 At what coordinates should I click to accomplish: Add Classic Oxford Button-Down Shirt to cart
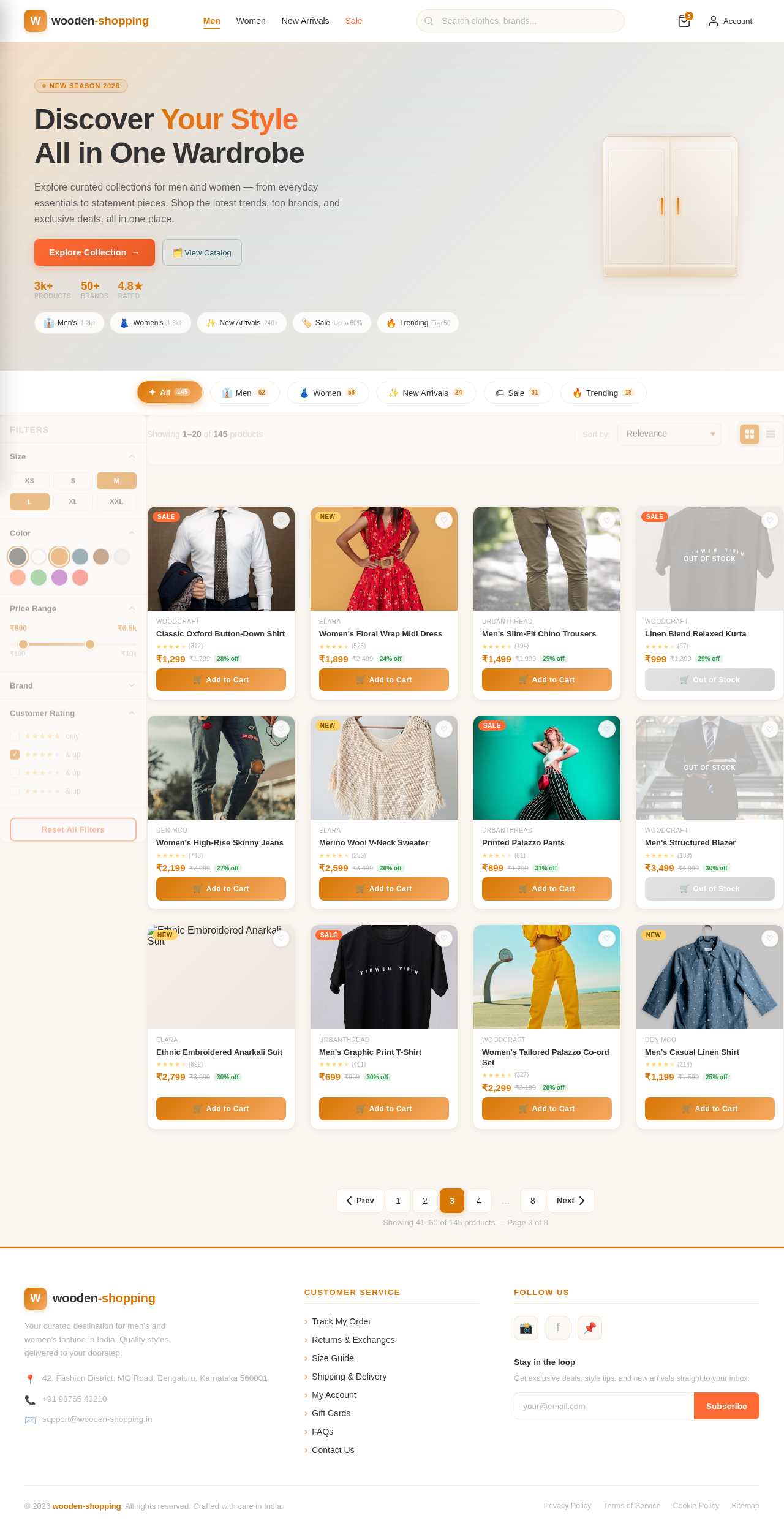(x=221, y=680)
